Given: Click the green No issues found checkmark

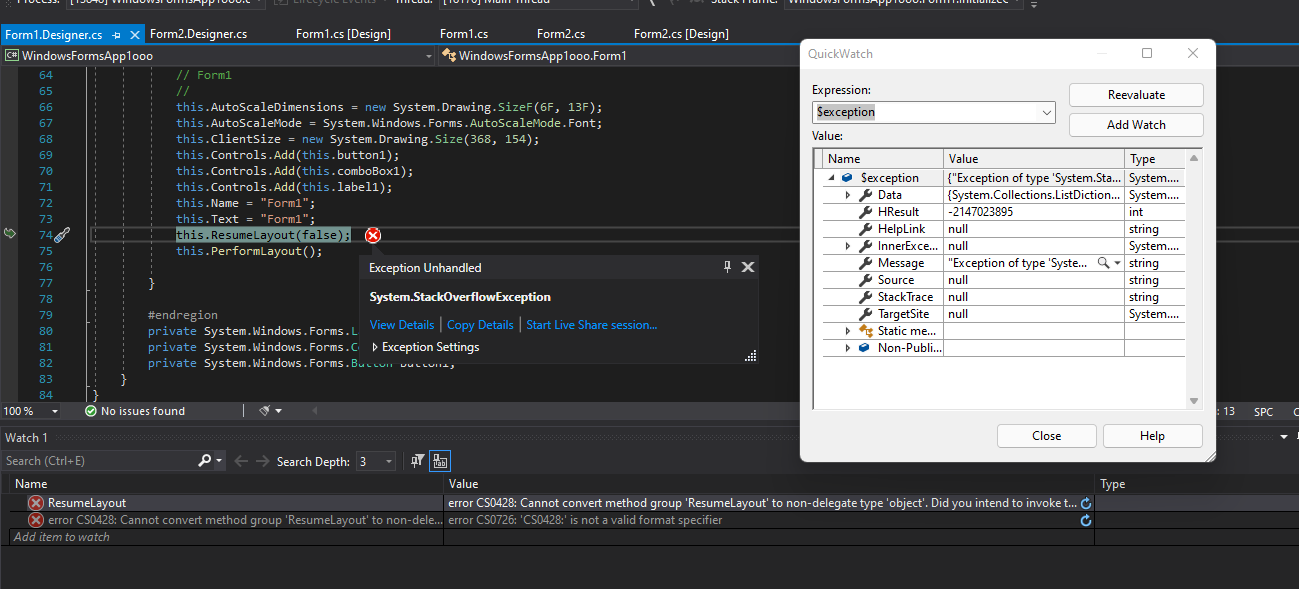Looking at the screenshot, I should (x=91, y=411).
